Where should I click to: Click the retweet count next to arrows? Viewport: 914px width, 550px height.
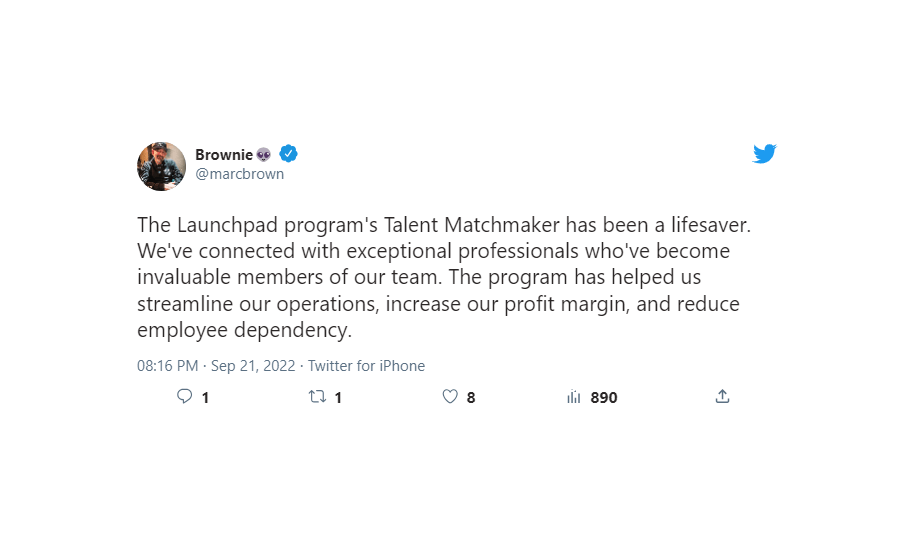point(338,398)
